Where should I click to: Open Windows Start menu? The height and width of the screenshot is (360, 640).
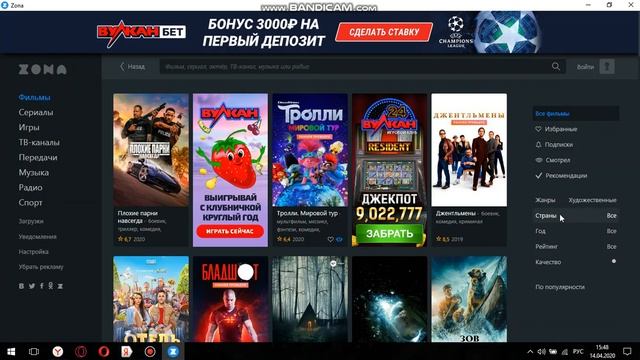tap(11, 351)
